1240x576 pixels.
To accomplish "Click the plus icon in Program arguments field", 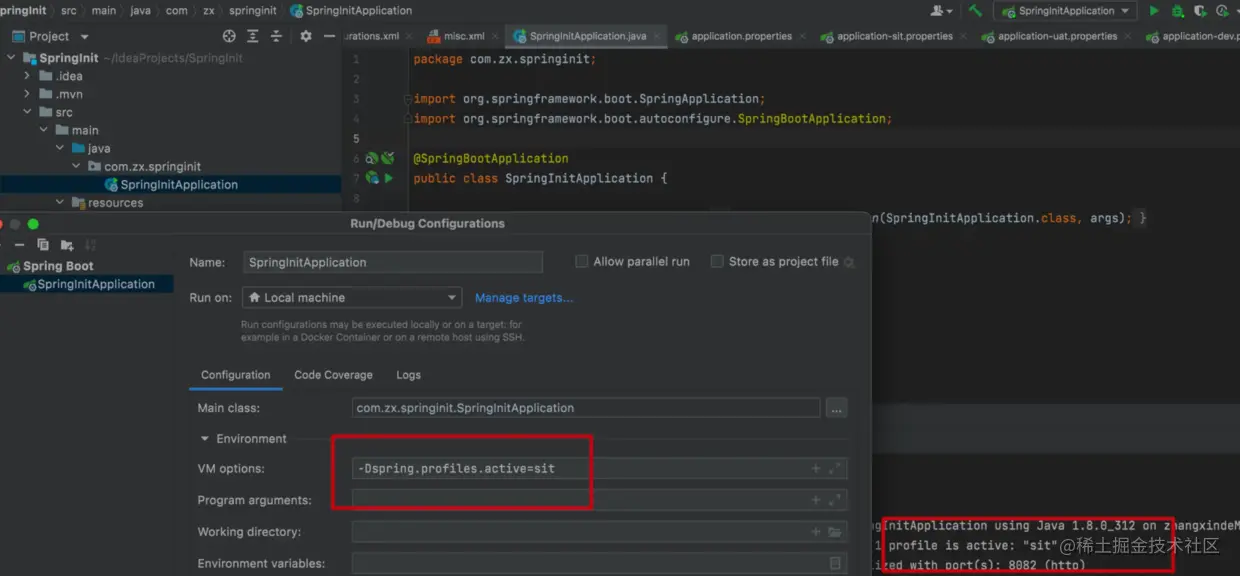I will (x=816, y=500).
